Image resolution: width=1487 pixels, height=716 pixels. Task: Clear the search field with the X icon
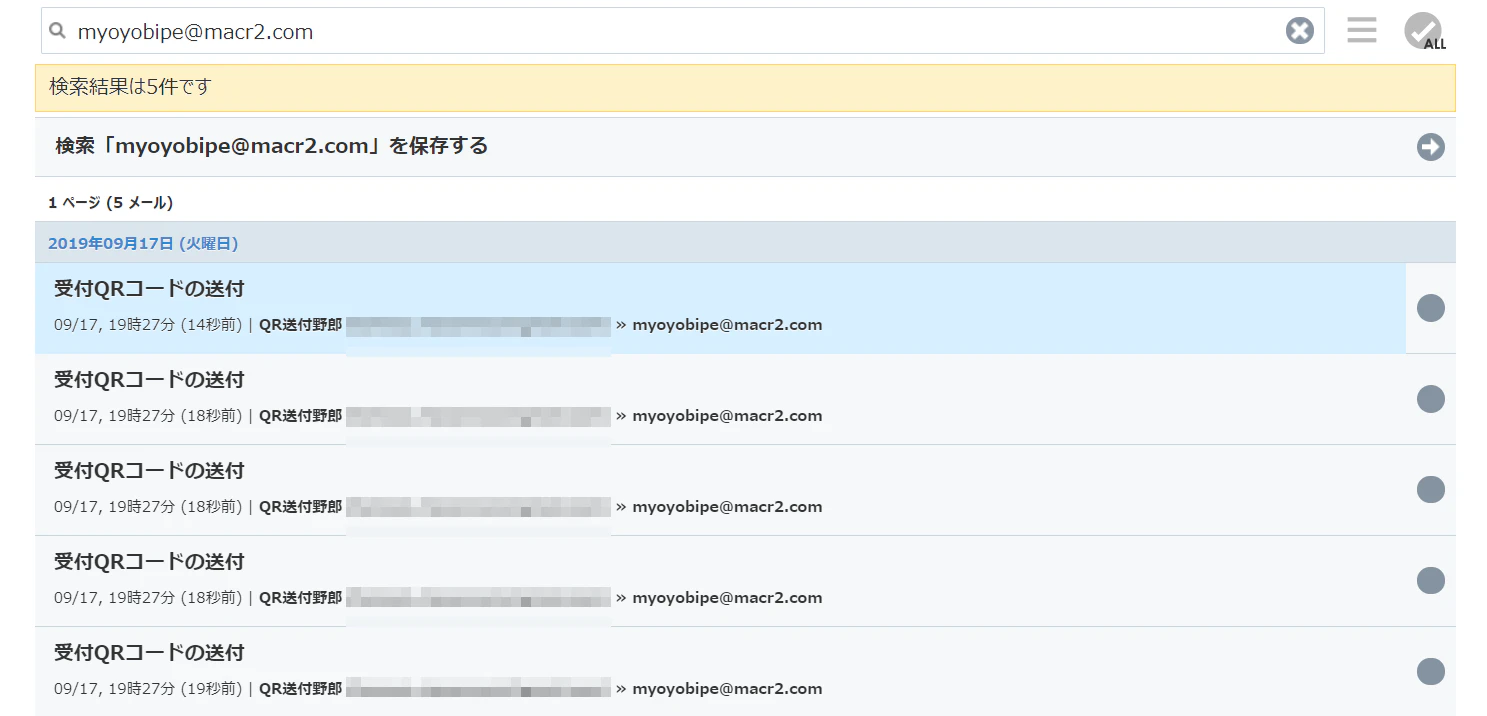[x=1299, y=31]
